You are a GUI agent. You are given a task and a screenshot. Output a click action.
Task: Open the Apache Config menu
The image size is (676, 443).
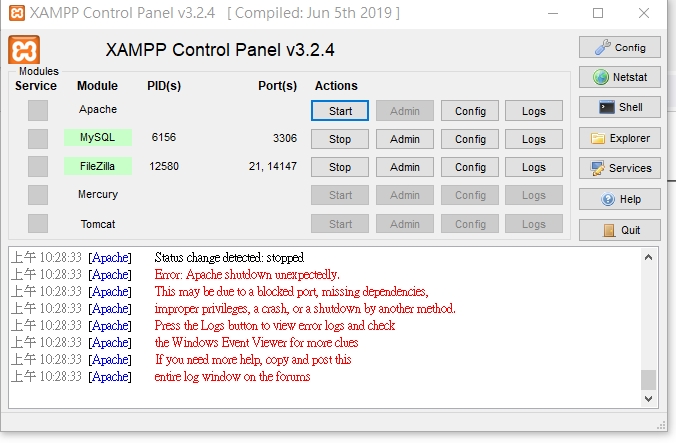pyautogui.click(x=470, y=111)
